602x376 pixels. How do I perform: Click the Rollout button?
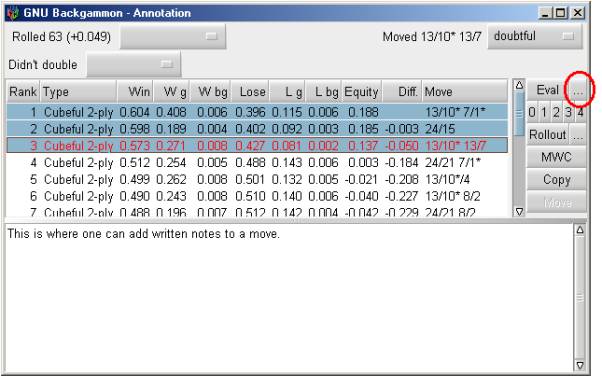547,135
